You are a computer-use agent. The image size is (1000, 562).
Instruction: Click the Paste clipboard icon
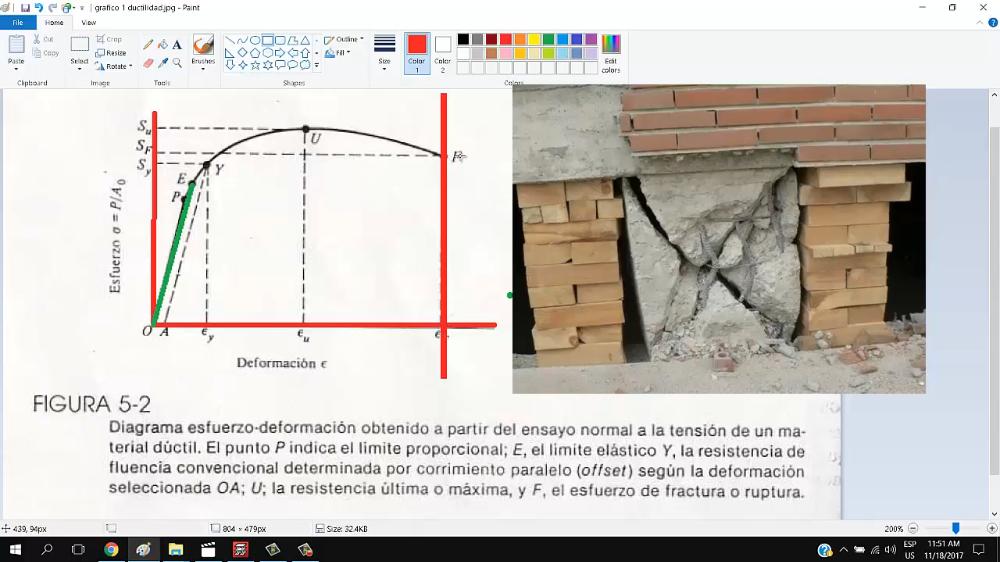pos(16,45)
